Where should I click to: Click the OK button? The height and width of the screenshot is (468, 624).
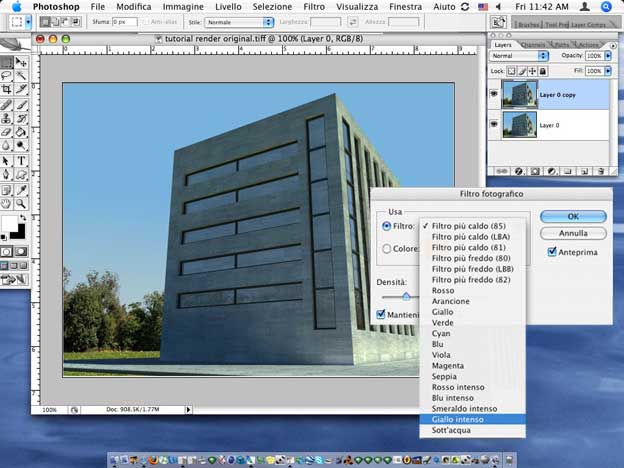click(573, 216)
